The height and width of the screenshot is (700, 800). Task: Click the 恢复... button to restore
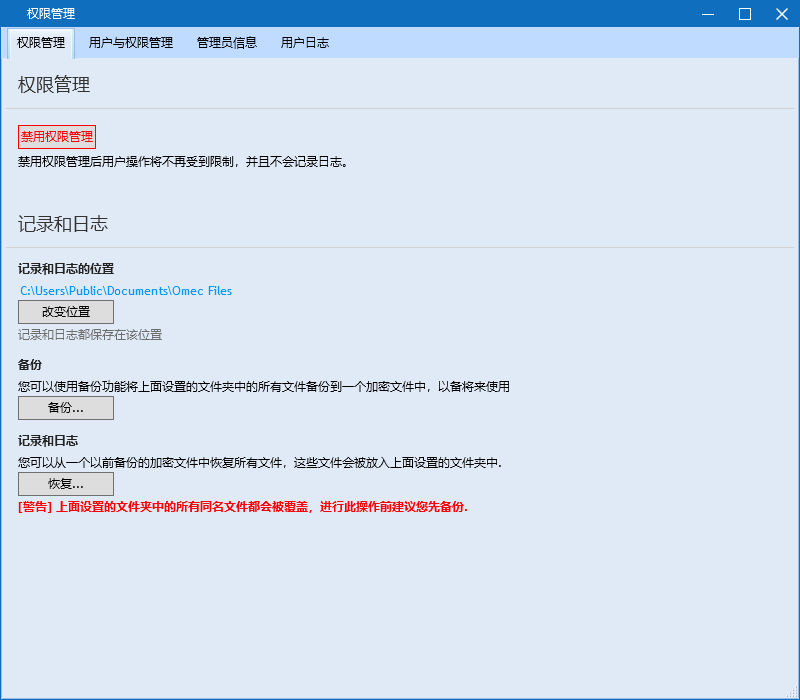65,483
